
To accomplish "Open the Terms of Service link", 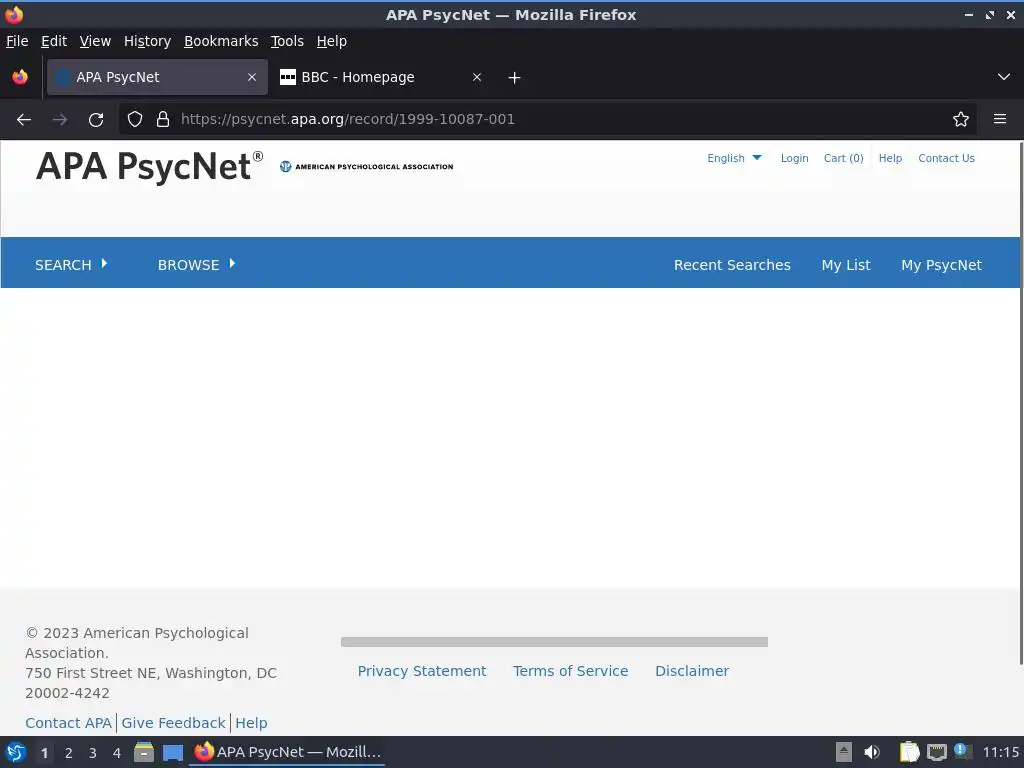I will 570,671.
